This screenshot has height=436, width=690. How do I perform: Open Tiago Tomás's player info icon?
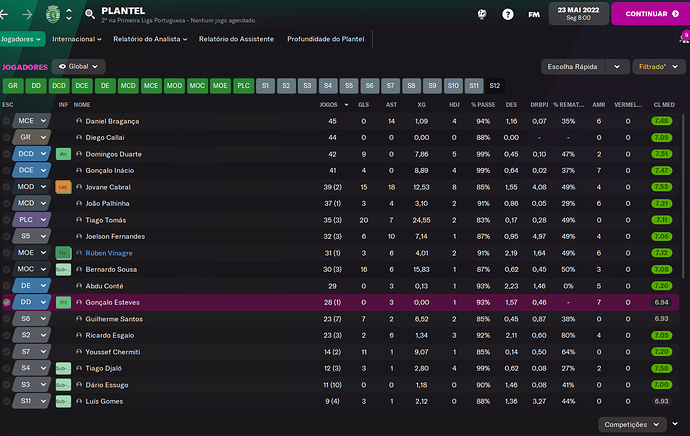79,220
